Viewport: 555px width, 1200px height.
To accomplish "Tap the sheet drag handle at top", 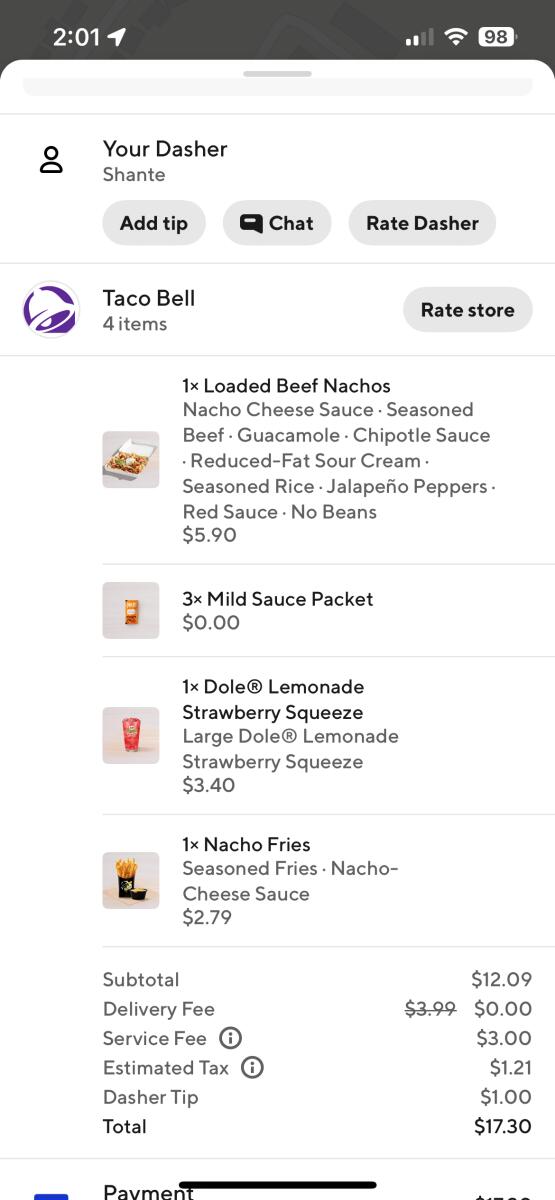I will (278, 74).
